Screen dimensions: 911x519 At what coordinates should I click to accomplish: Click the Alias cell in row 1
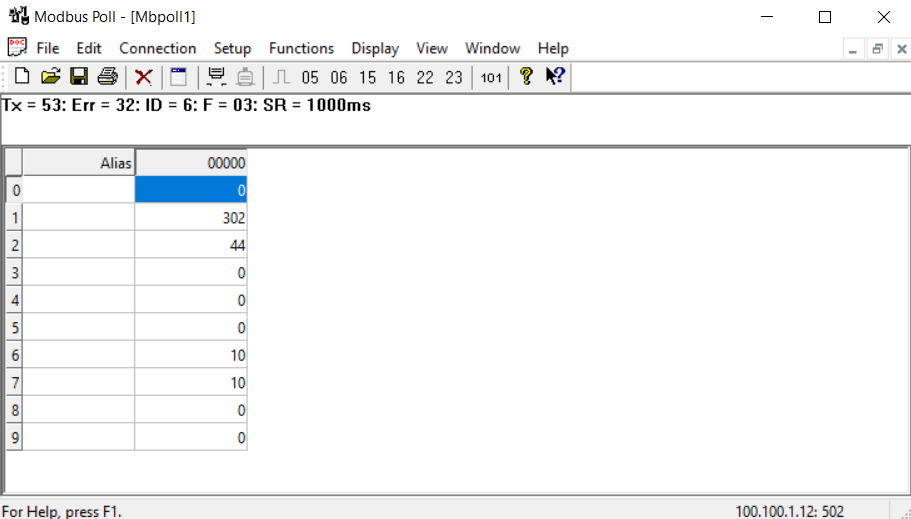click(78, 217)
